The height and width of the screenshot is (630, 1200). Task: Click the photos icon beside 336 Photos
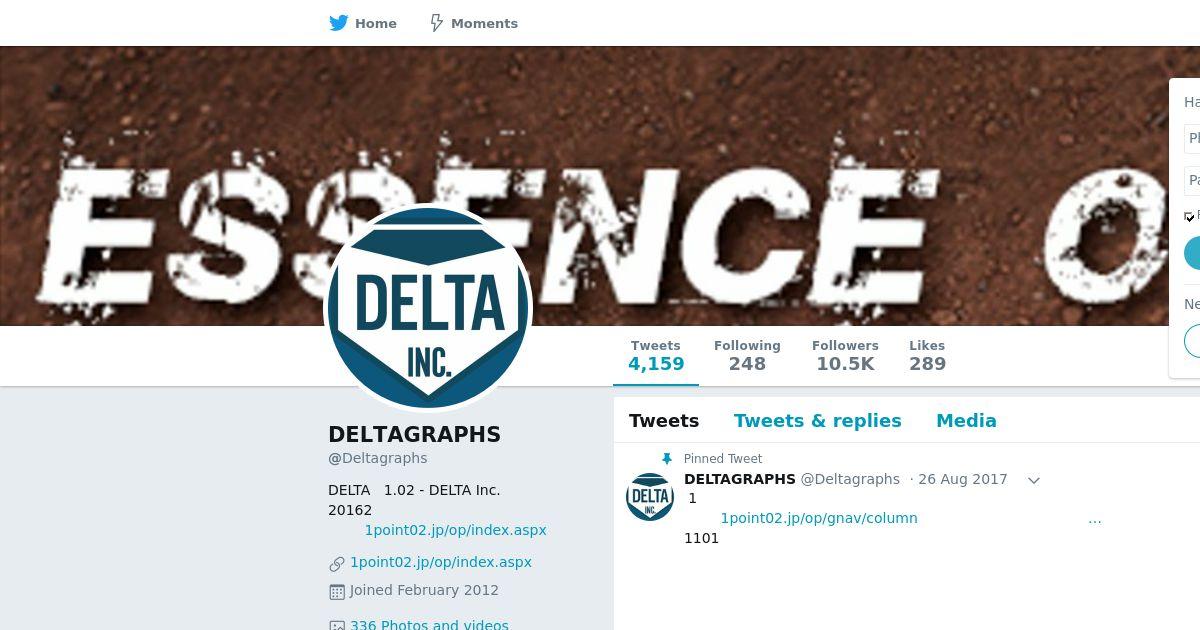tap(337, 625)
